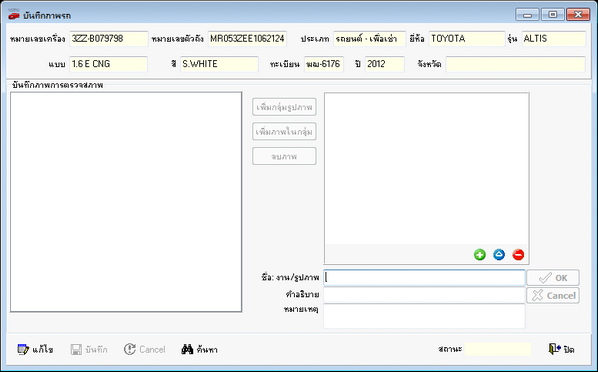Click the bottom toolbar Cancel button
Screen dimensions: 598x372
click(x=145, y=349)
